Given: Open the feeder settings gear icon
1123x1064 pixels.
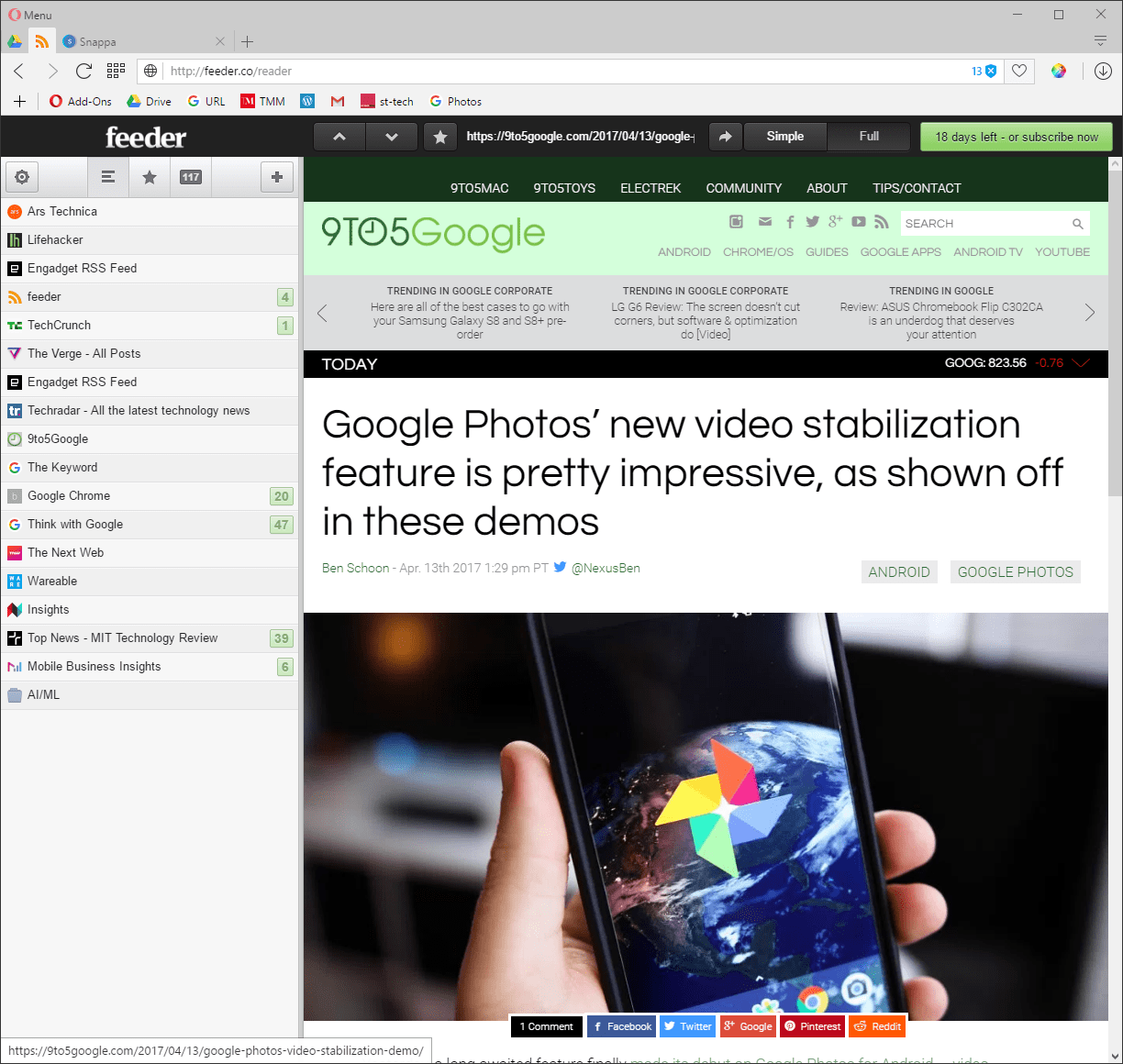Looking at the screenshot, I should [x=22, y=177].
